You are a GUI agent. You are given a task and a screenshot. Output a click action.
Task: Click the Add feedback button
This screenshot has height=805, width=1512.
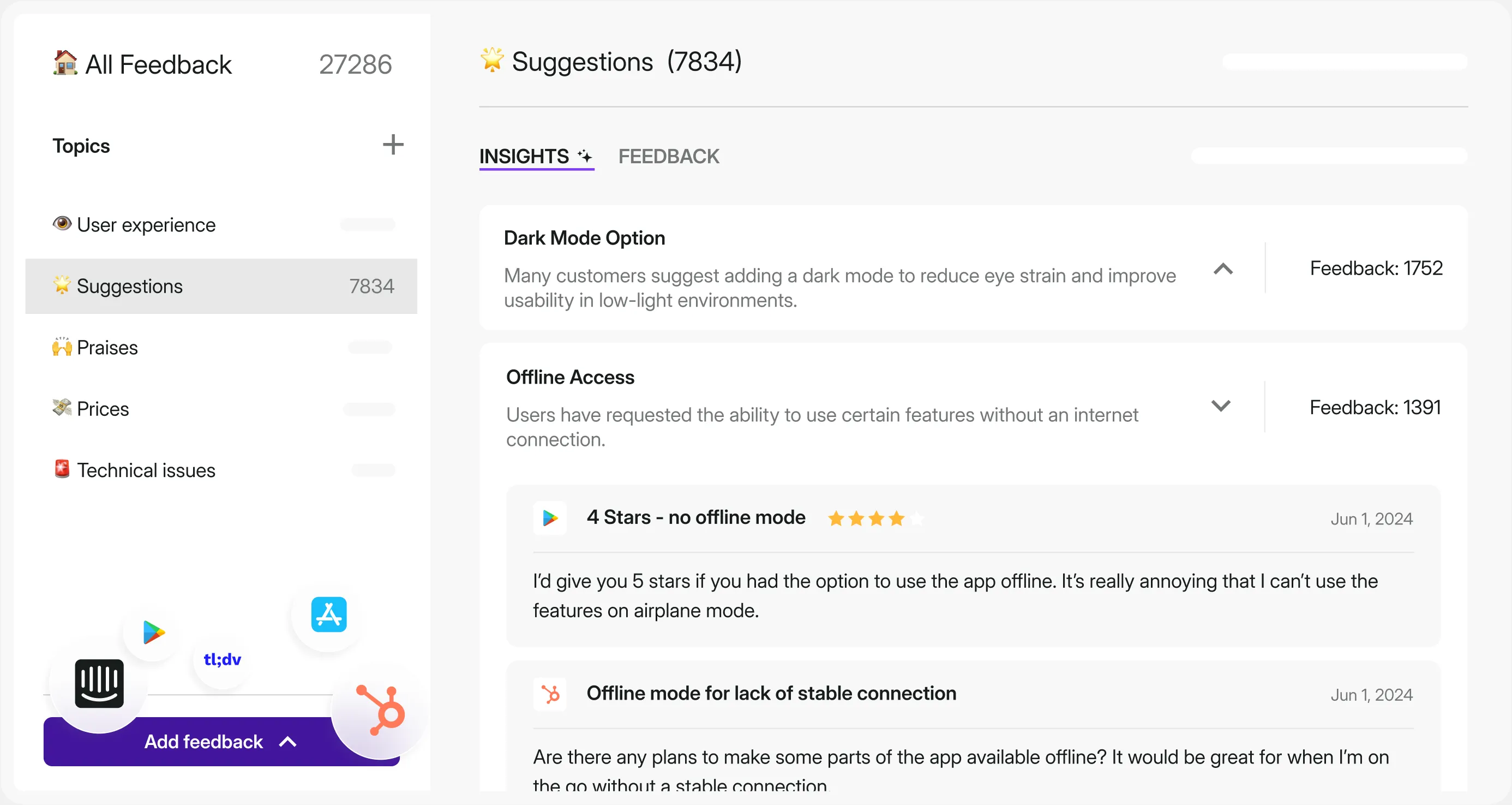[x=203, y=742]
